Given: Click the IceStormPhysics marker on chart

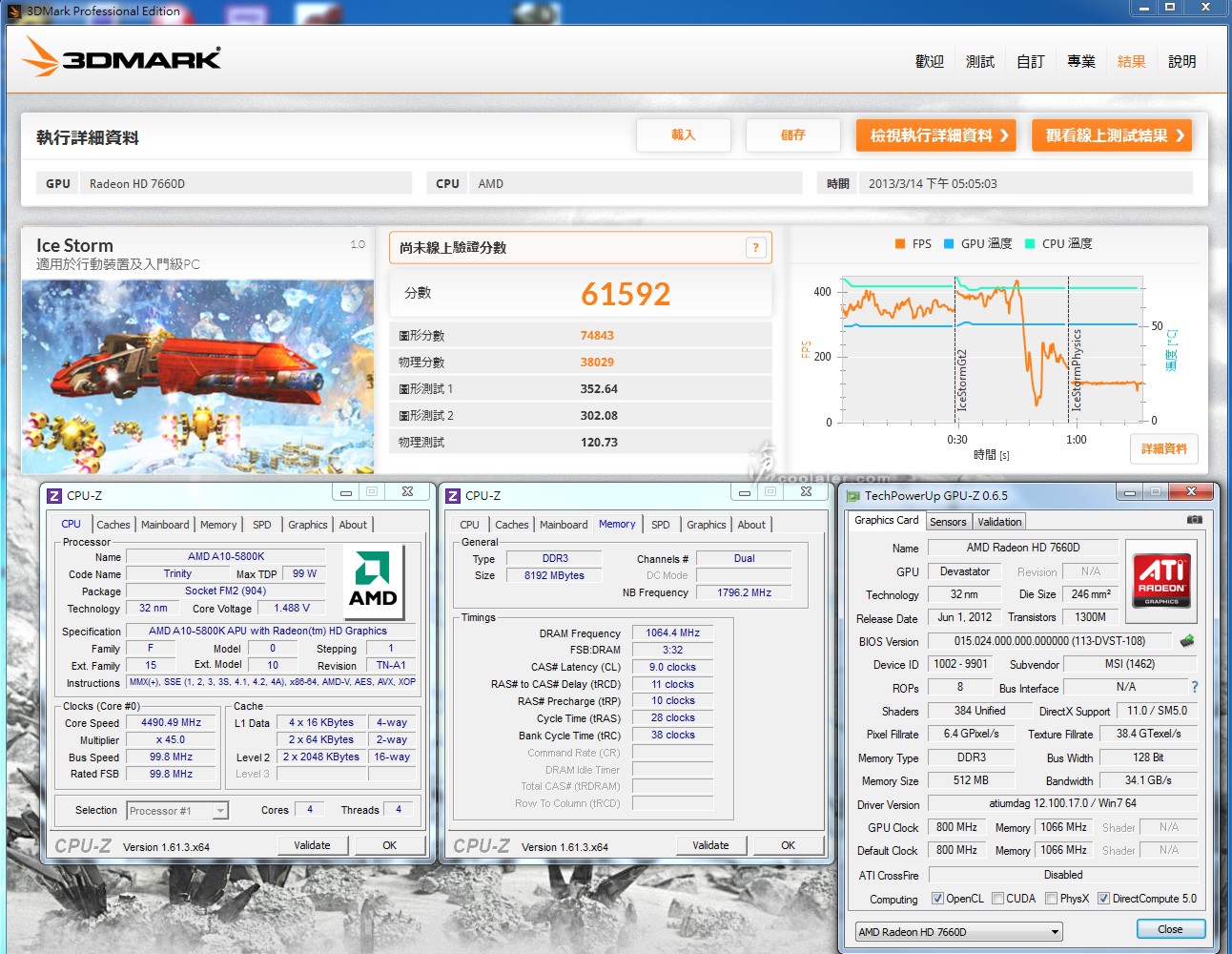Looking at the screenshot, I should tap(1076, 370).
